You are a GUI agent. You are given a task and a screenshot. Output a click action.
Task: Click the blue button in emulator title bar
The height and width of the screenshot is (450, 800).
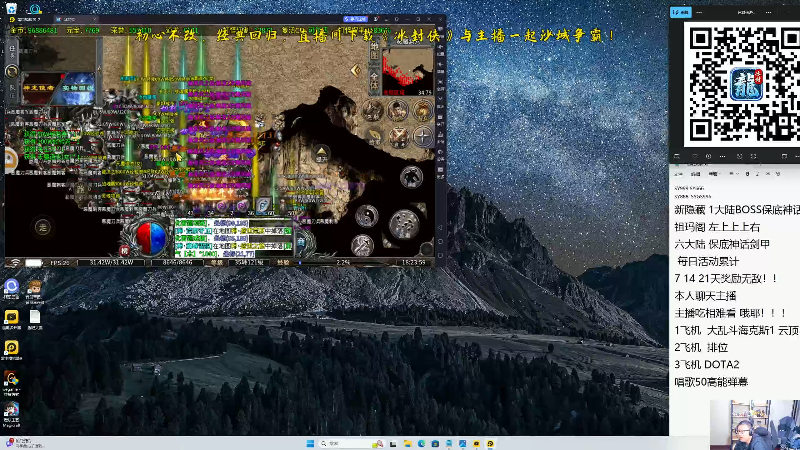[x=355, y=19]
